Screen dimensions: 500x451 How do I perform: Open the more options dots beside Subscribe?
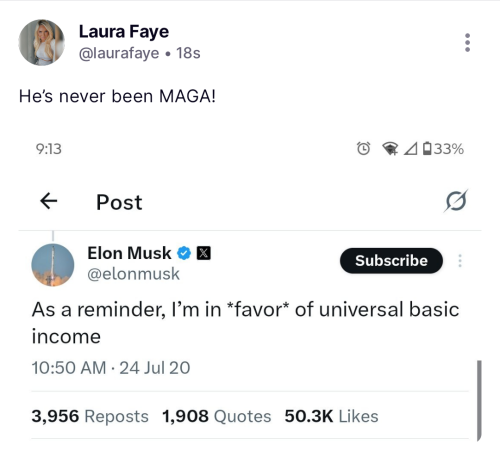tap(460, 261)
